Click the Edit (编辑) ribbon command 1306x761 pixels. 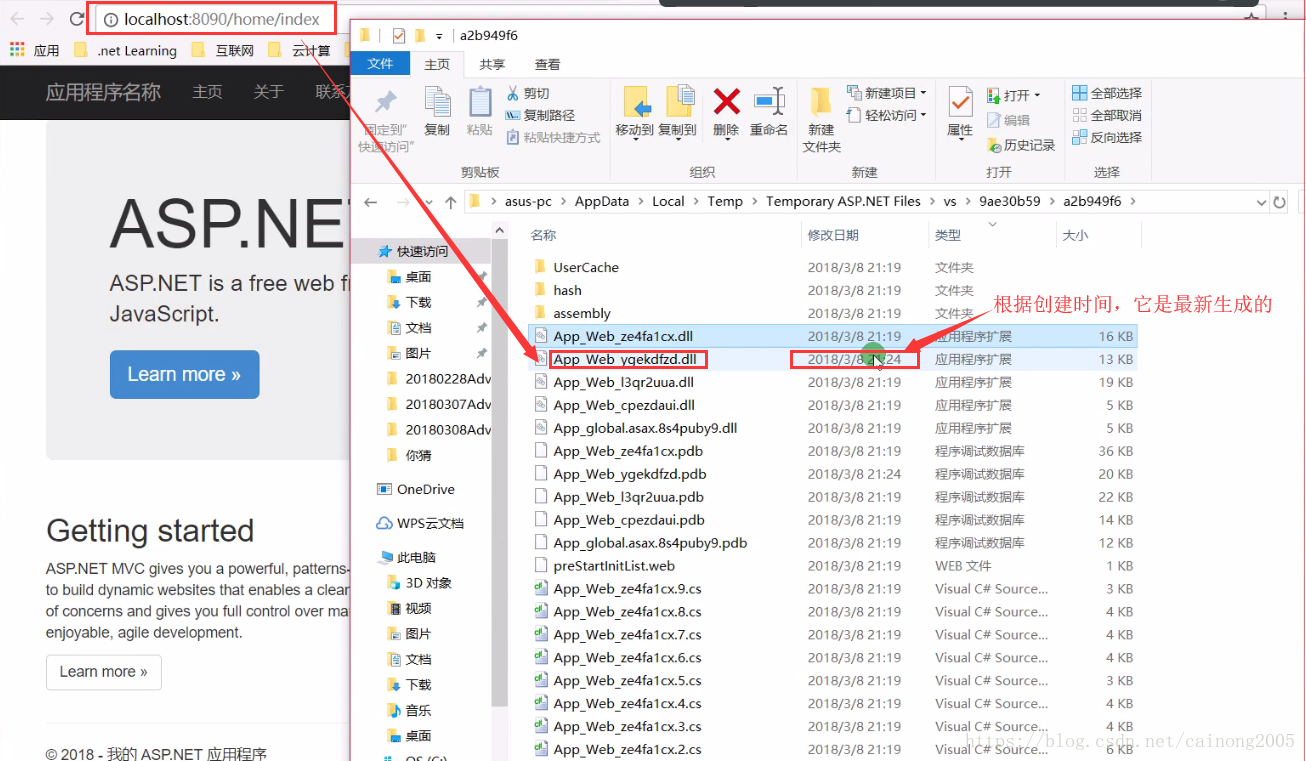[1008, 120]
